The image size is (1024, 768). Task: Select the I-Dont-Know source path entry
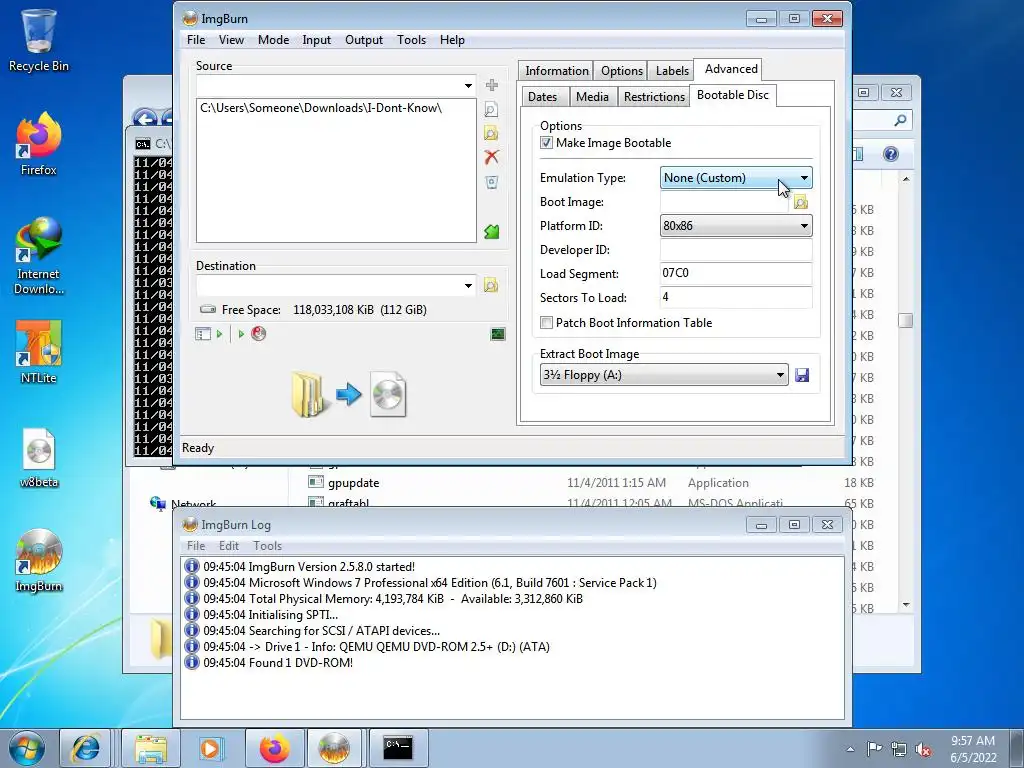(x=321, y=108)
